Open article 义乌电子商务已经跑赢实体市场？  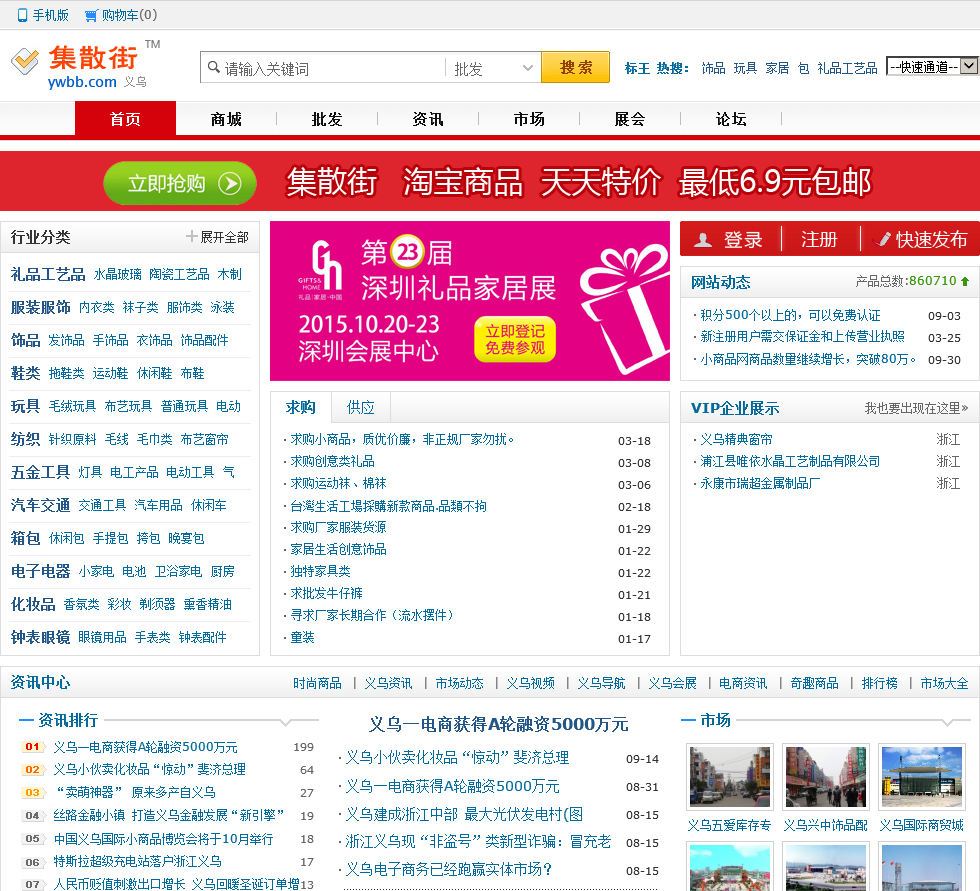449,870
